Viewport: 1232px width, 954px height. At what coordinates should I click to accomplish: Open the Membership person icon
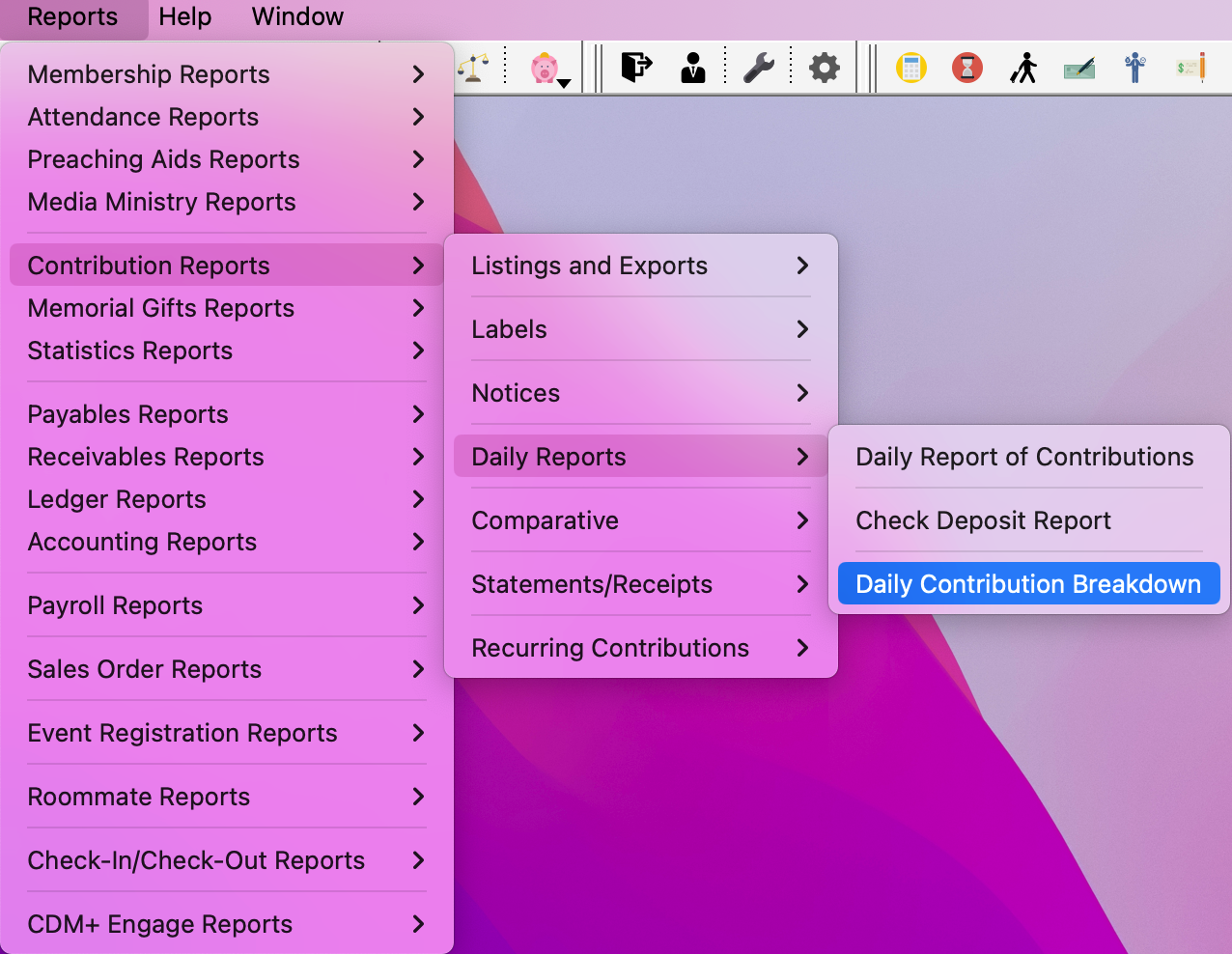(x=692, y=68)
